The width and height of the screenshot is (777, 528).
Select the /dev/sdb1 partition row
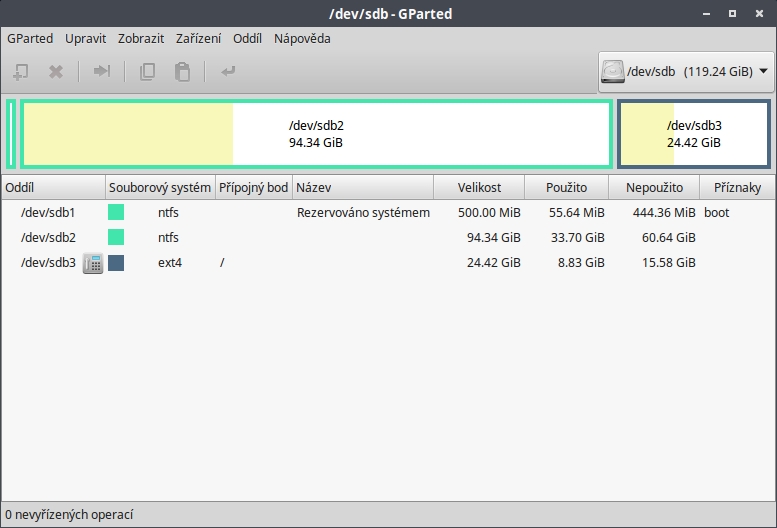[x=388, y=212]
